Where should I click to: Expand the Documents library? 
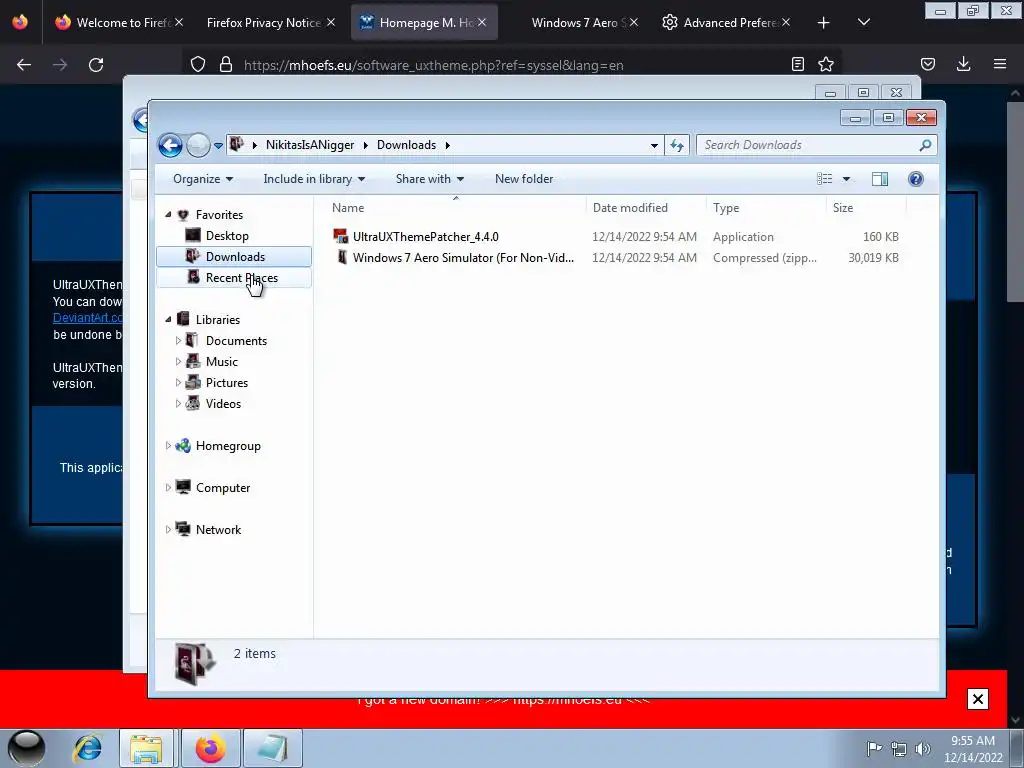pos(178,340)
